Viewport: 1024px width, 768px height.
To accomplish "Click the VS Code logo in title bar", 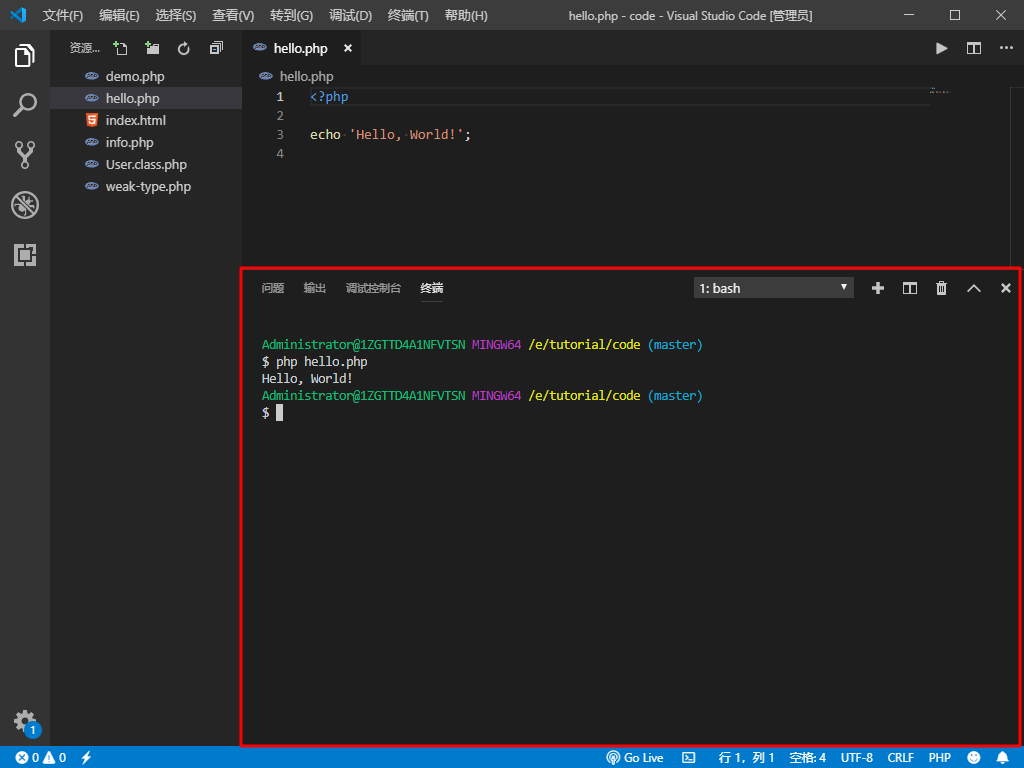I will point(18,15).
